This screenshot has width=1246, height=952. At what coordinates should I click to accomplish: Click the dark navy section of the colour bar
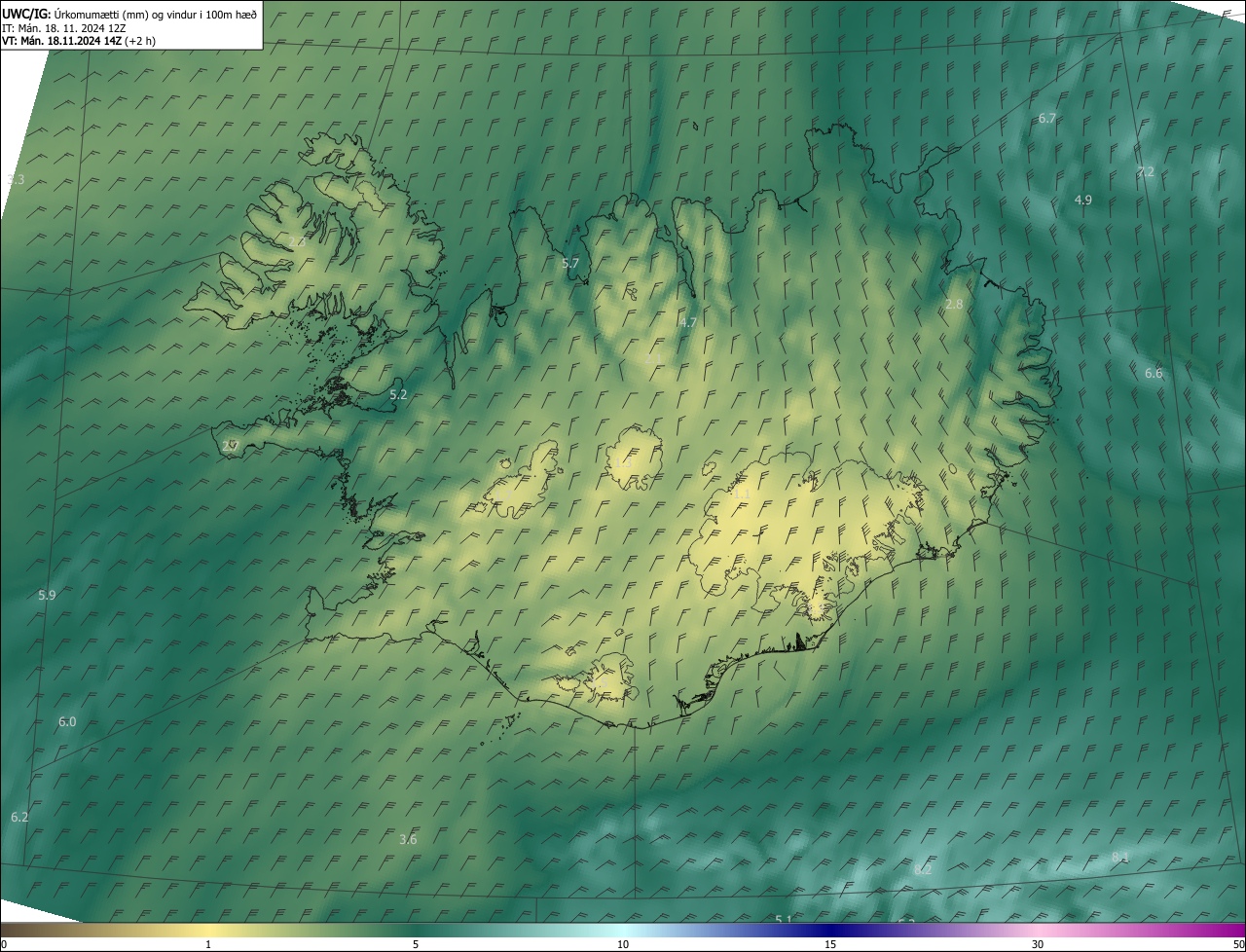(830, 930)
